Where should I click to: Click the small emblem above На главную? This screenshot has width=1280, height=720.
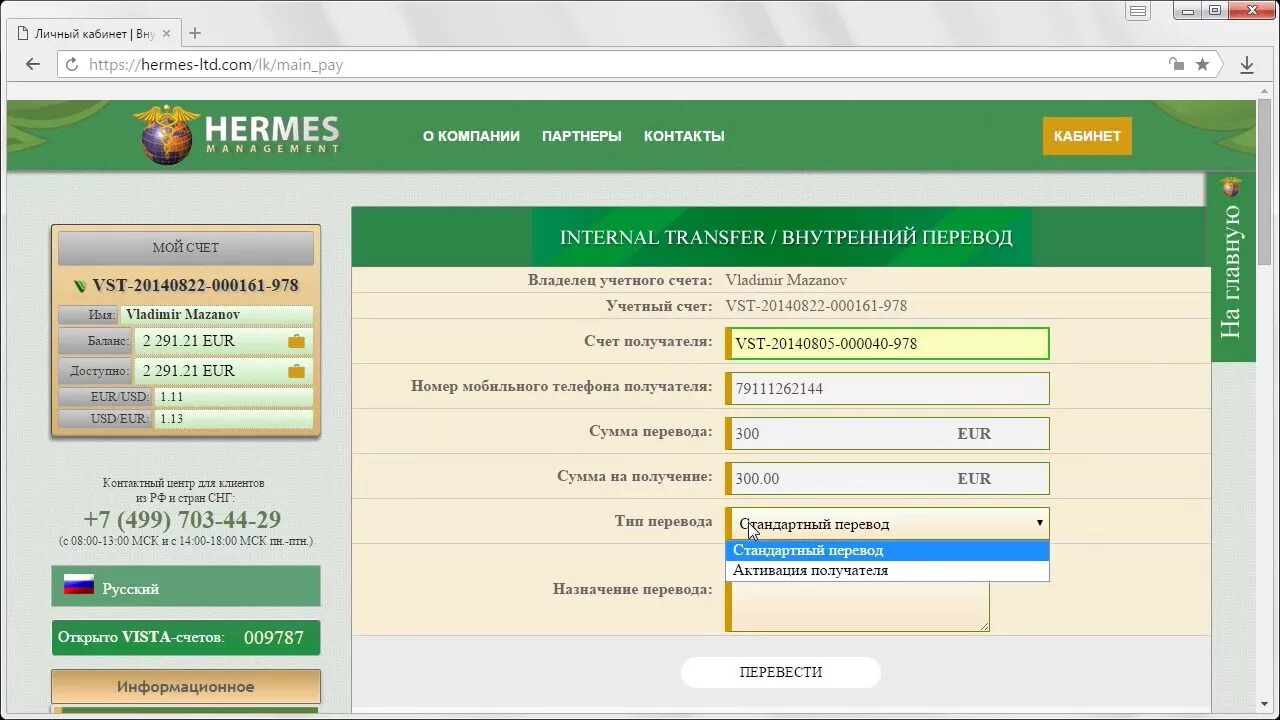tap(1231, 187)
